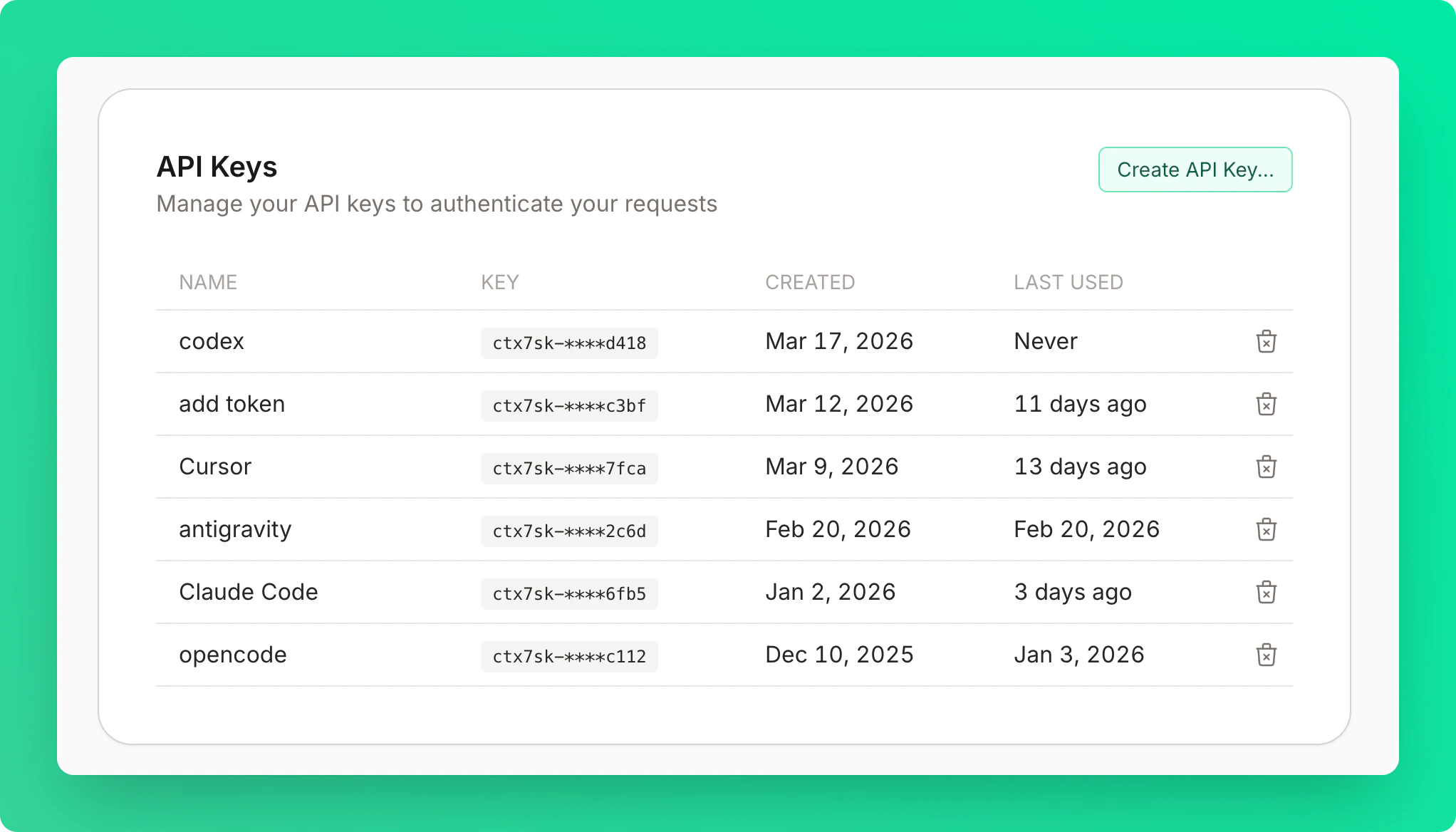This screenshot has height=832, width=1456.
Task: Sort by the NAME column header
Action: point(208,282)
